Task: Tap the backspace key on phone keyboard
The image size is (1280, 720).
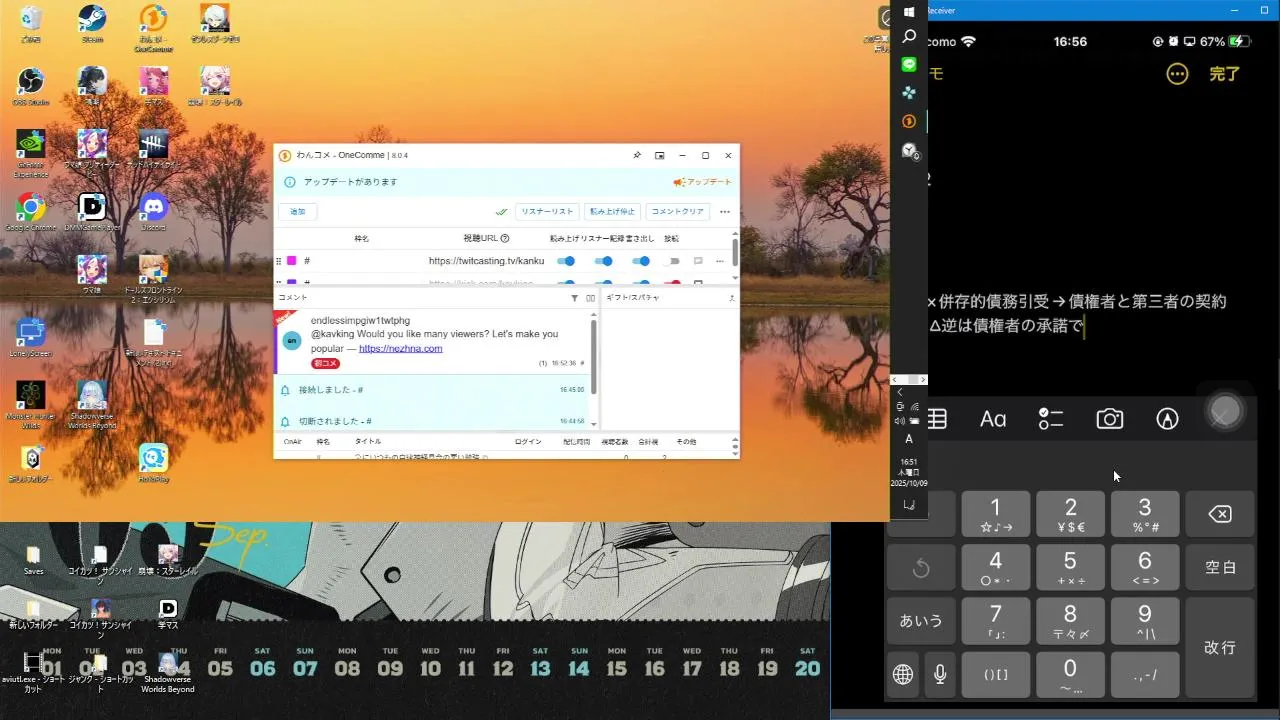Action: (1220, 514)
